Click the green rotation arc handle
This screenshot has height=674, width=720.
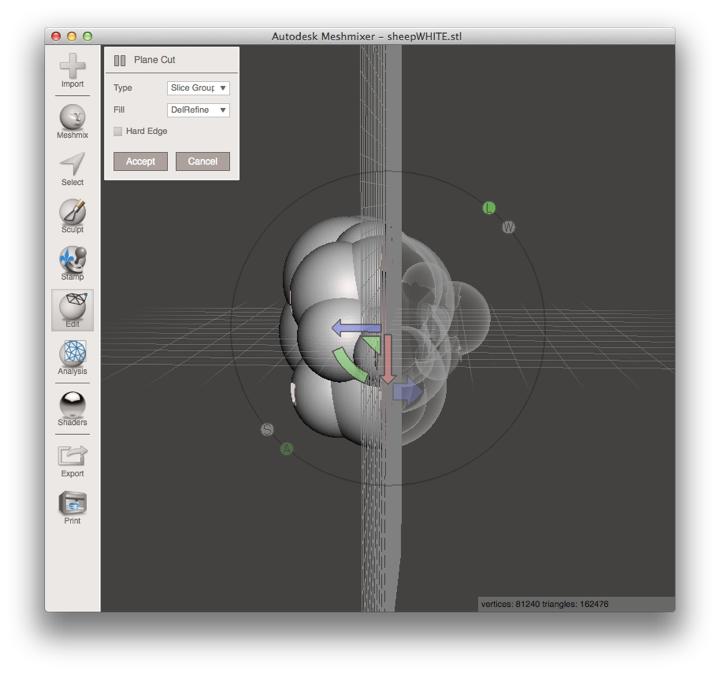[346, 366]
